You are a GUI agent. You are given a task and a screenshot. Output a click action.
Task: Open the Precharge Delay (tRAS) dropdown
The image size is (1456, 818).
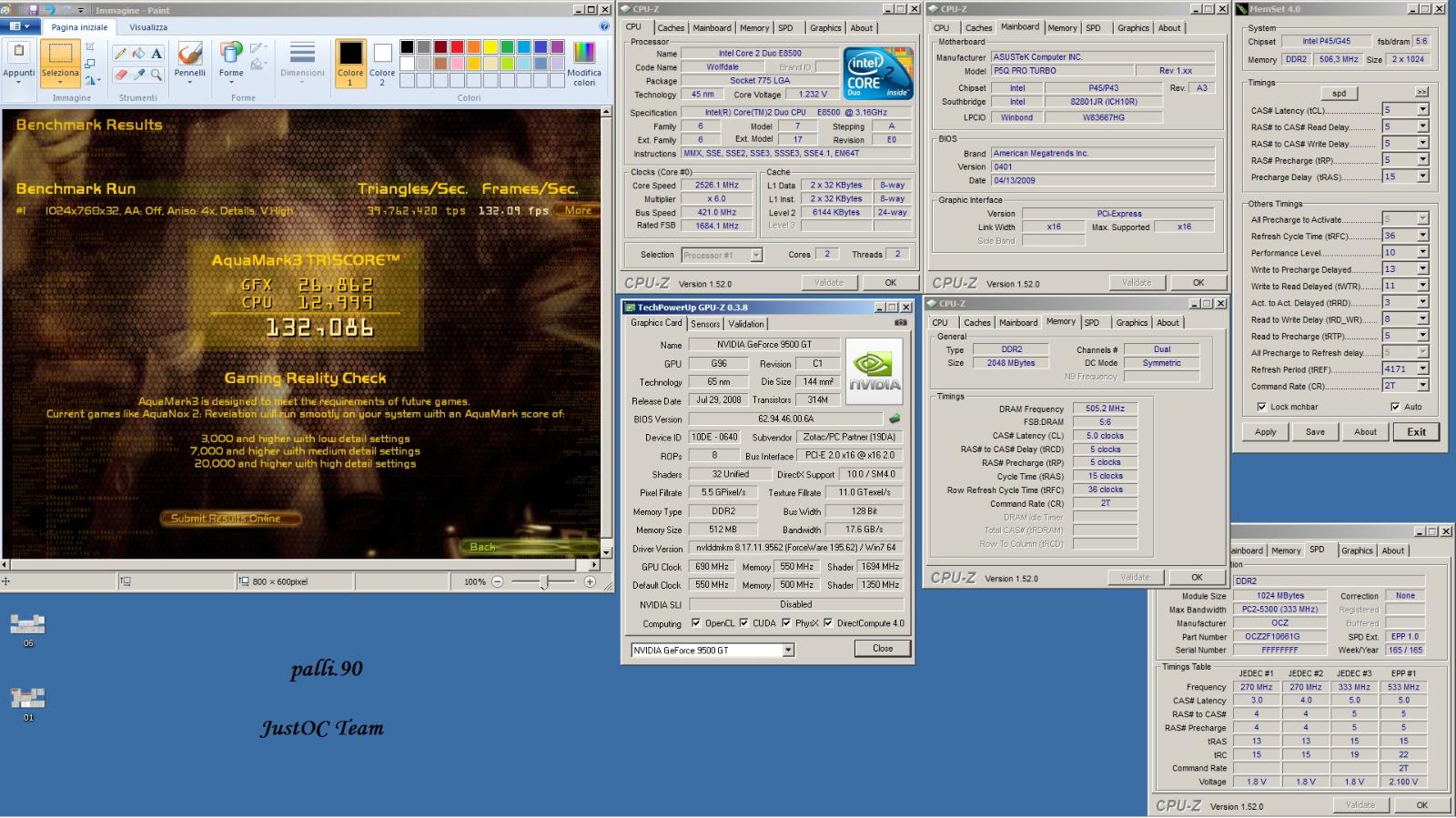pyautogui.click(x=1422, y=177)
